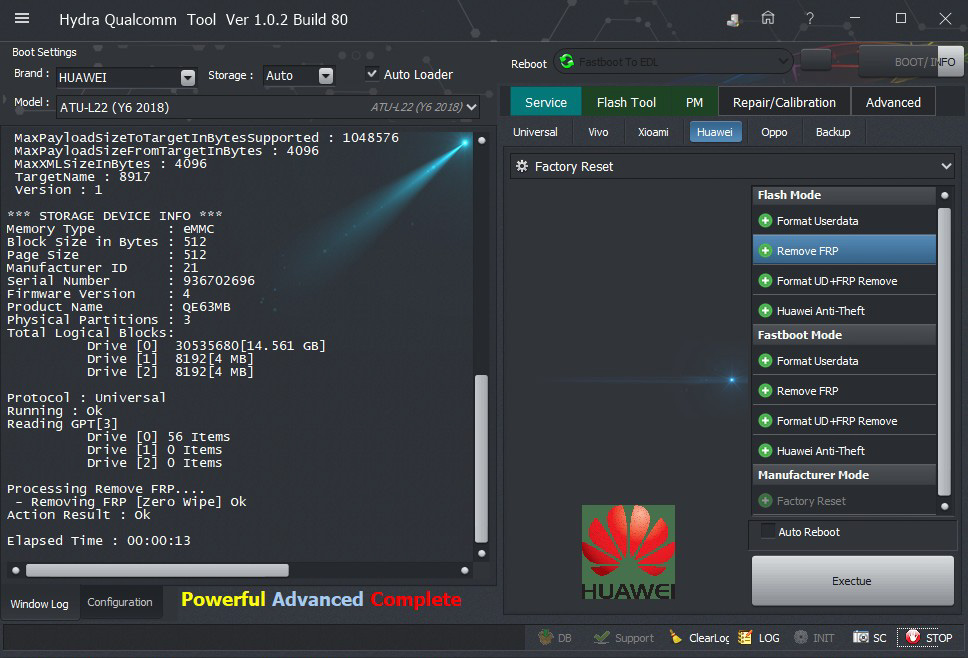
Task: Click the user account icon in title bar
Action: pyautogui.click(x=734, y=20)
